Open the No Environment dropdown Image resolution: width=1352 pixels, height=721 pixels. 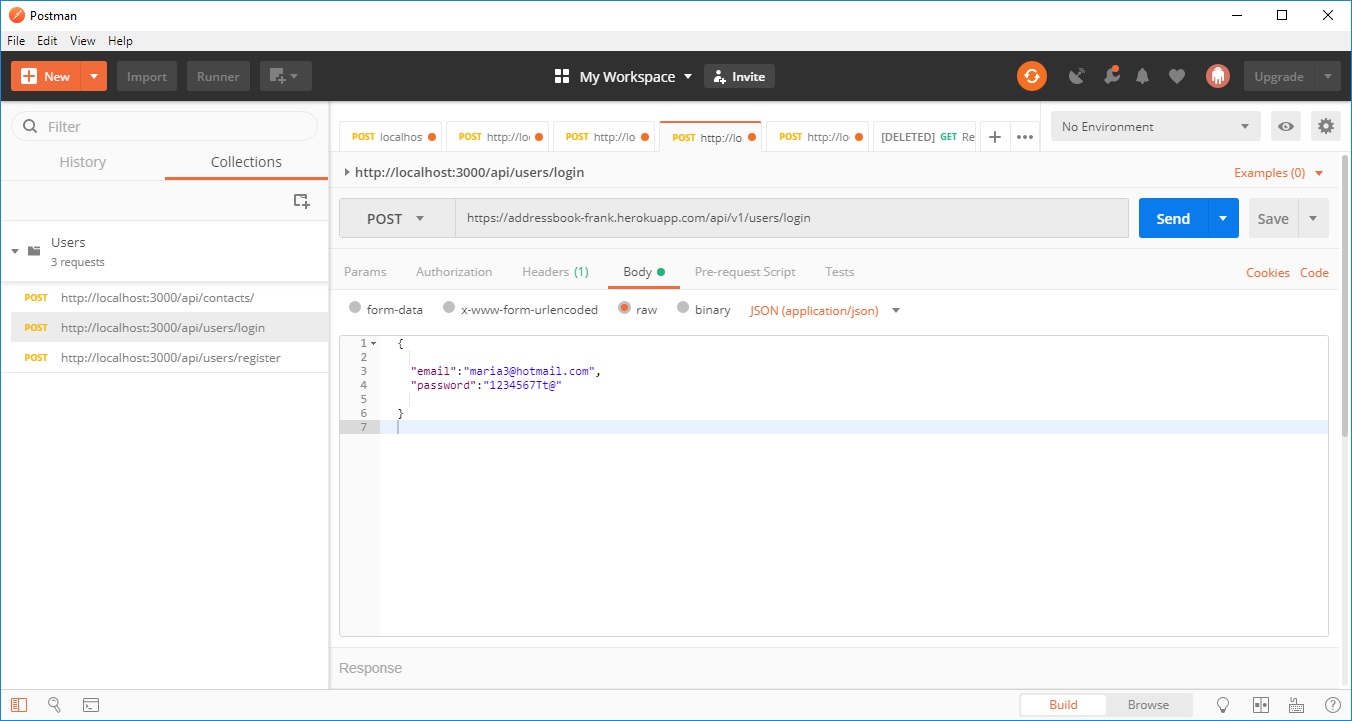(x=1155, y=126)
